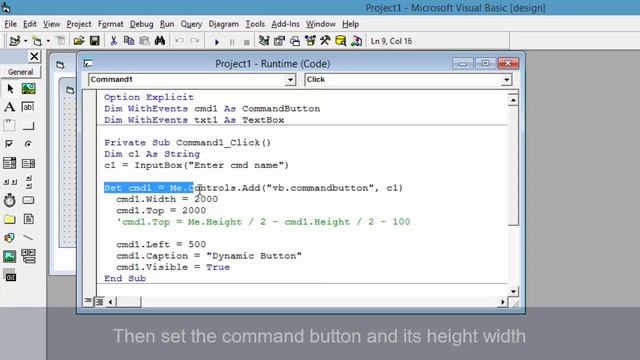Select the horizontal scrollbar control tool
640x360 pixels.
(9, 182)
